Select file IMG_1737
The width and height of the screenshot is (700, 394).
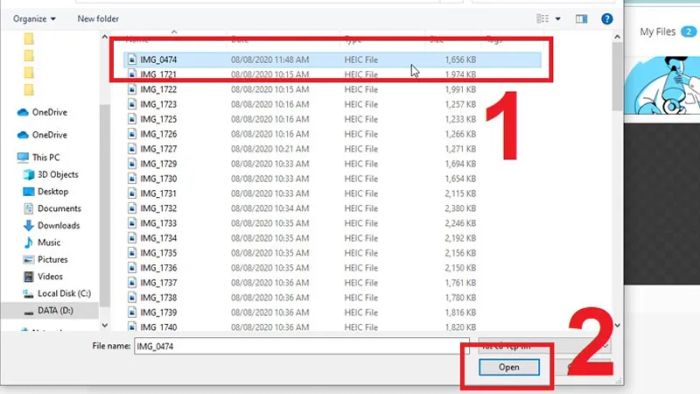(x=332, y=282)
